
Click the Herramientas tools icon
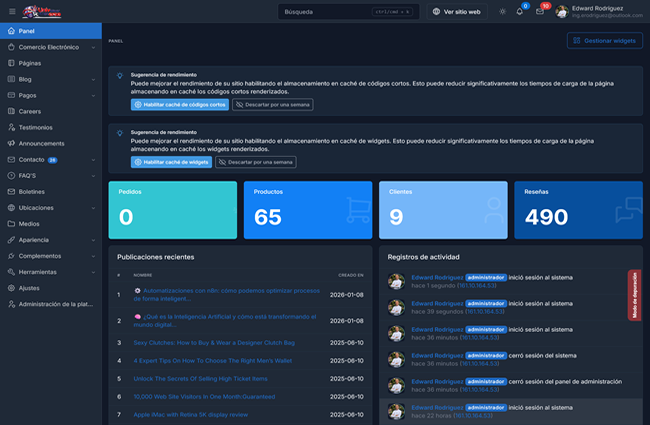[x=11, y=272]
